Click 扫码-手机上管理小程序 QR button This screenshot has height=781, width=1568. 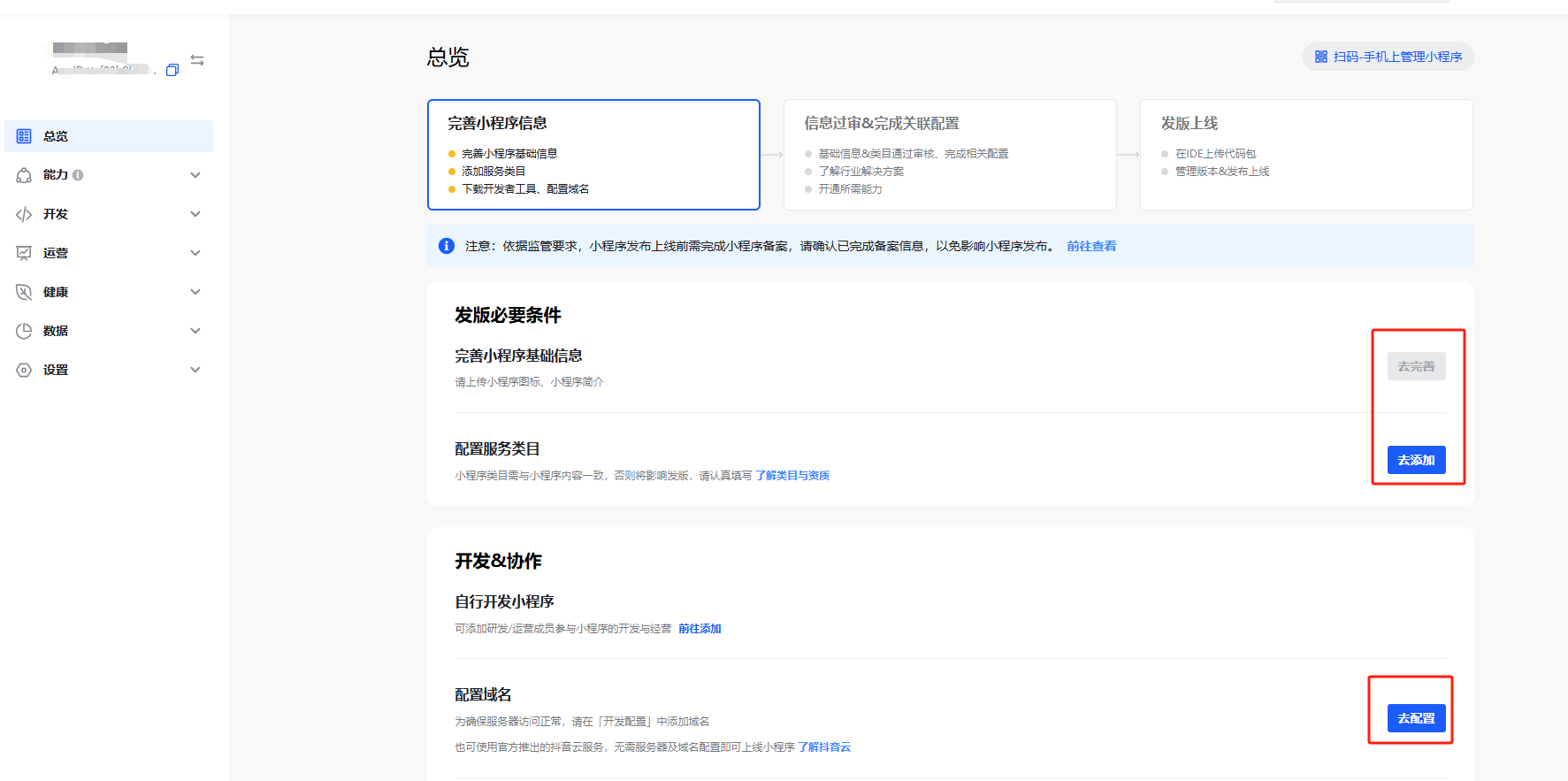point(1388,57)
